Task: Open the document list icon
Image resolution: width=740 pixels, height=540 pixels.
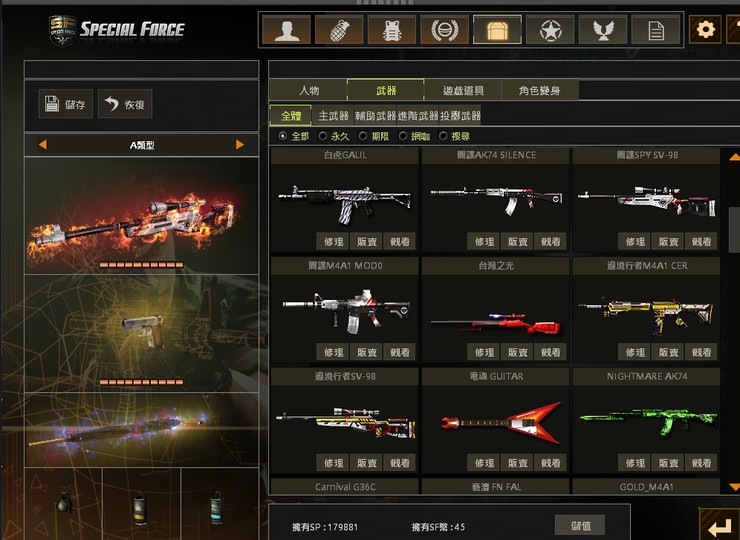Action: (656, 30)
